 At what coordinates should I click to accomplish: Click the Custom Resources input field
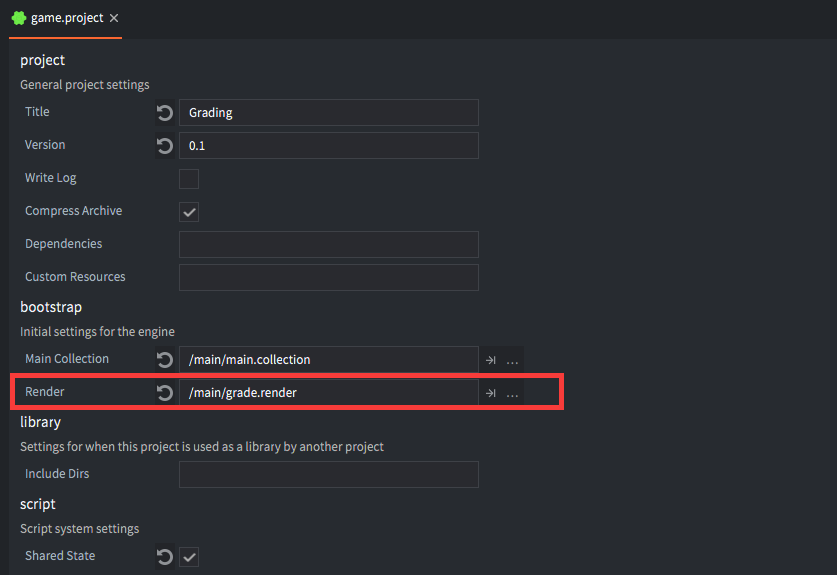(x=328, y=277)
